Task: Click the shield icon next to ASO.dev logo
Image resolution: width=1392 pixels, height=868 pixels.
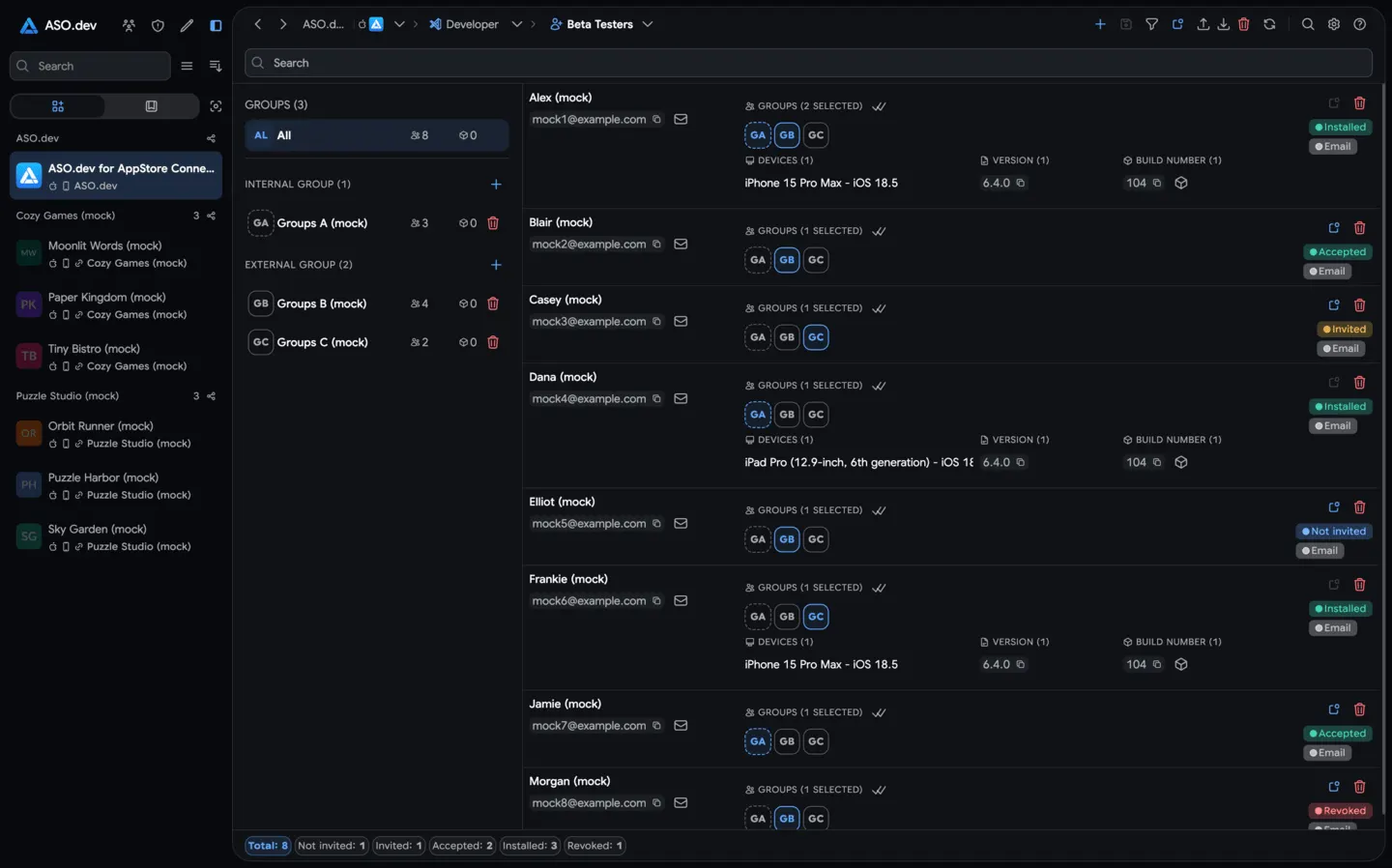Action: [x=158, y=26]
